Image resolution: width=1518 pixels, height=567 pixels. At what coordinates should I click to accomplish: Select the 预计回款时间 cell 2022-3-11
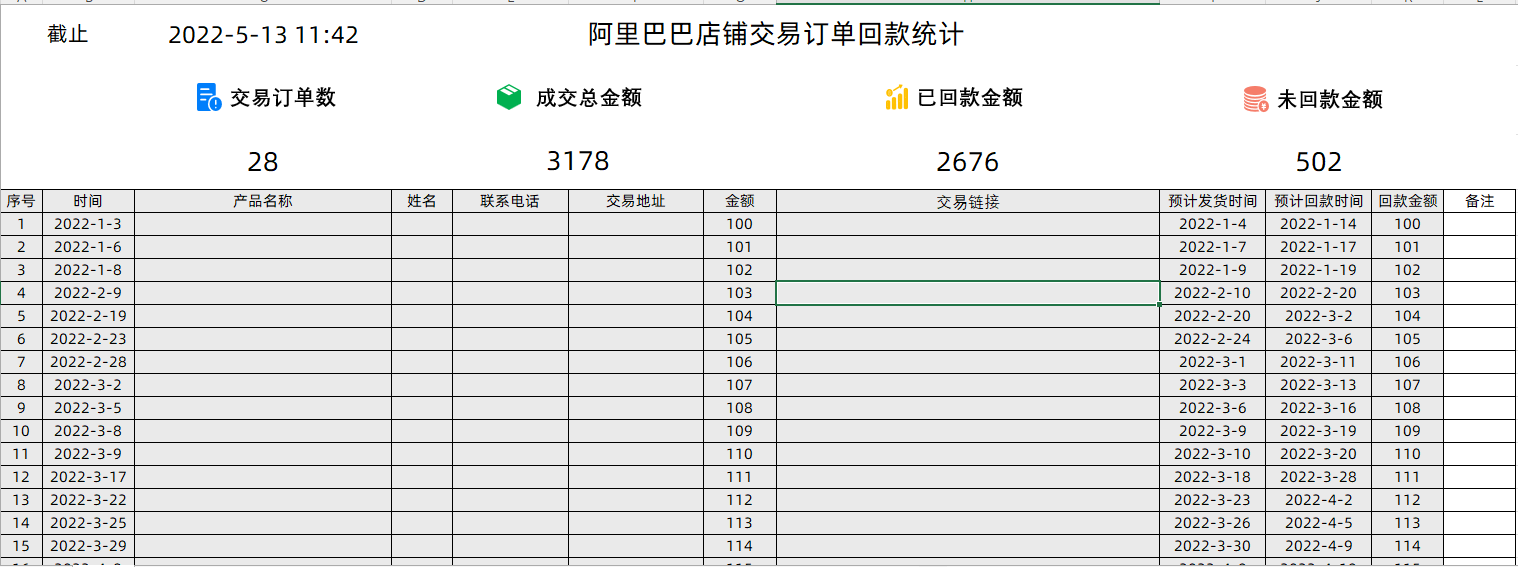(1319, 362)
